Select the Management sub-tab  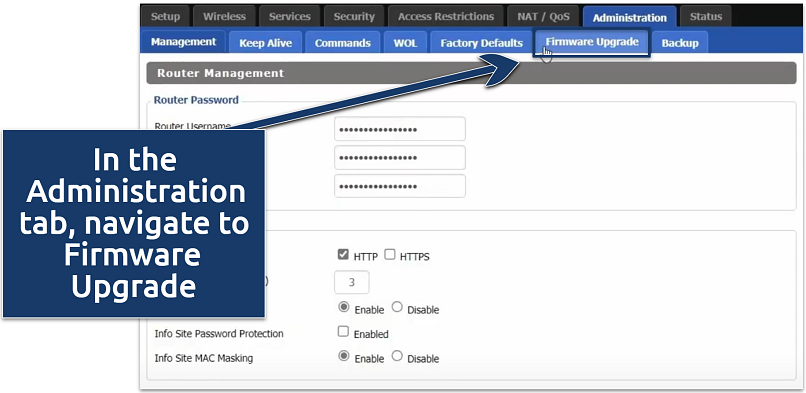point(184,42)
